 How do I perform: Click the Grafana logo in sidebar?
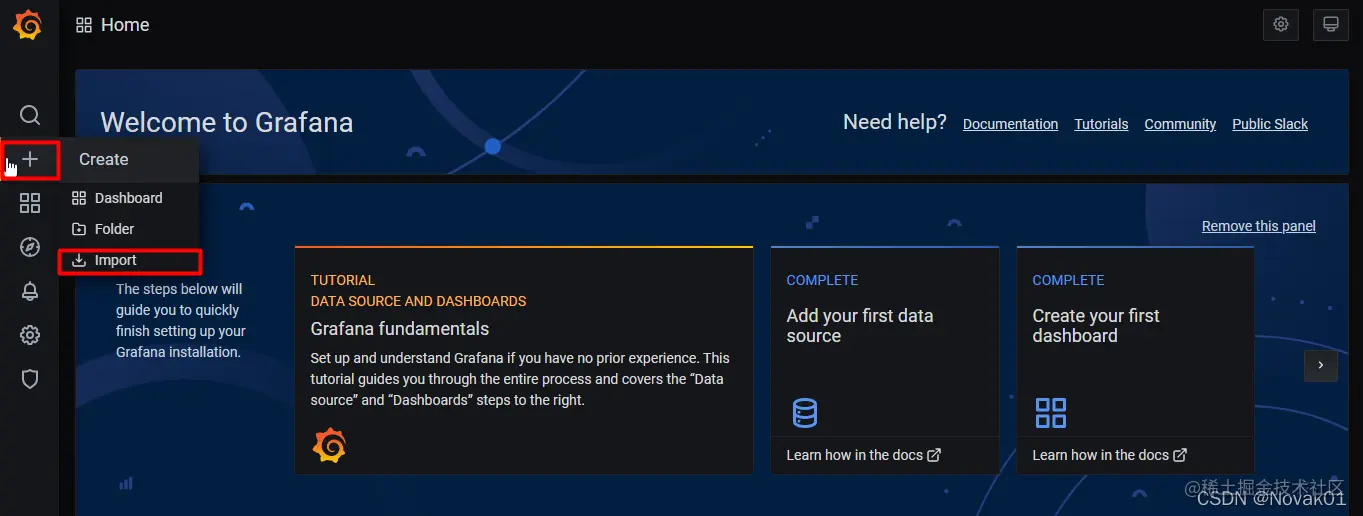[x=28, y=25]
